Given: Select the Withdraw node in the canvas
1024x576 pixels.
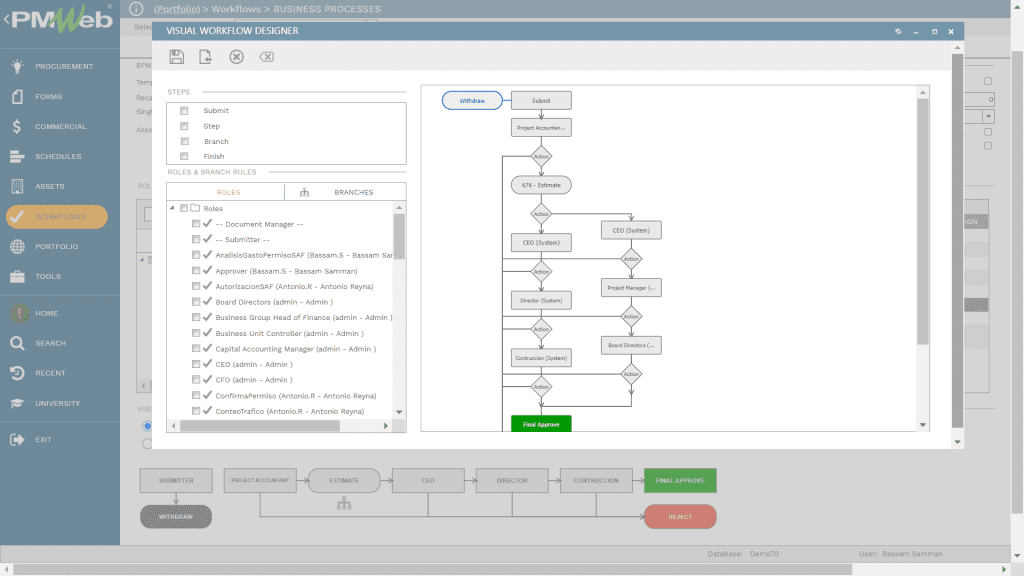Looking at the screenshot, I should tap(472, 101).
